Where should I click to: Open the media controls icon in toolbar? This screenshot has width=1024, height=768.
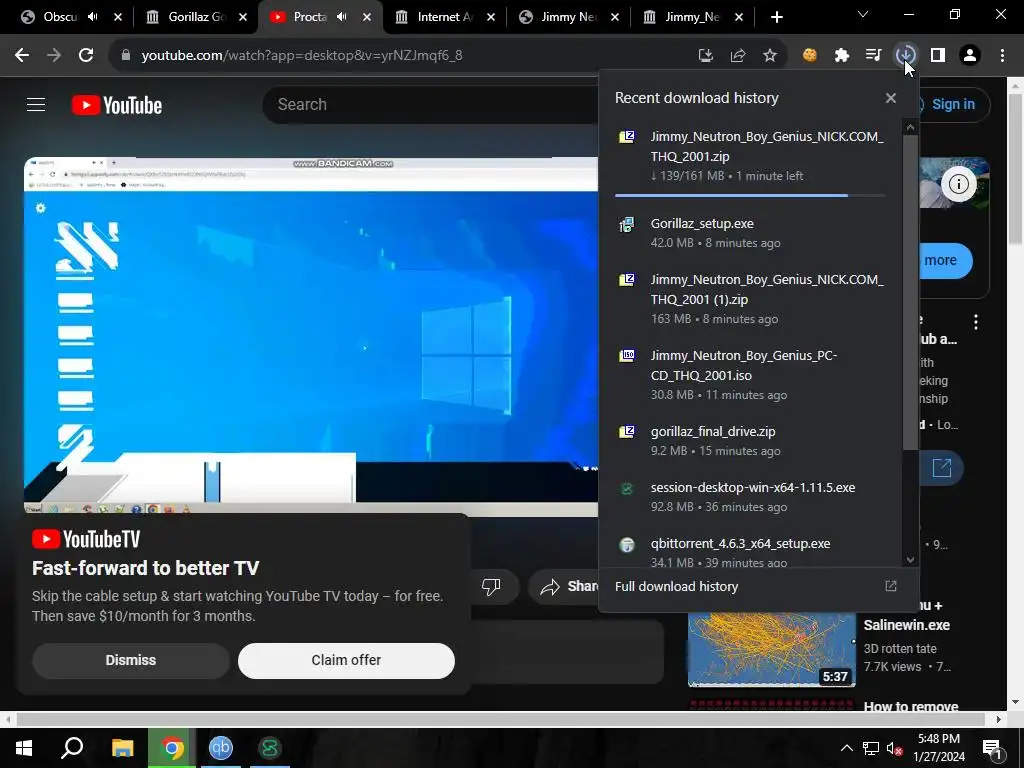[873, 56]
